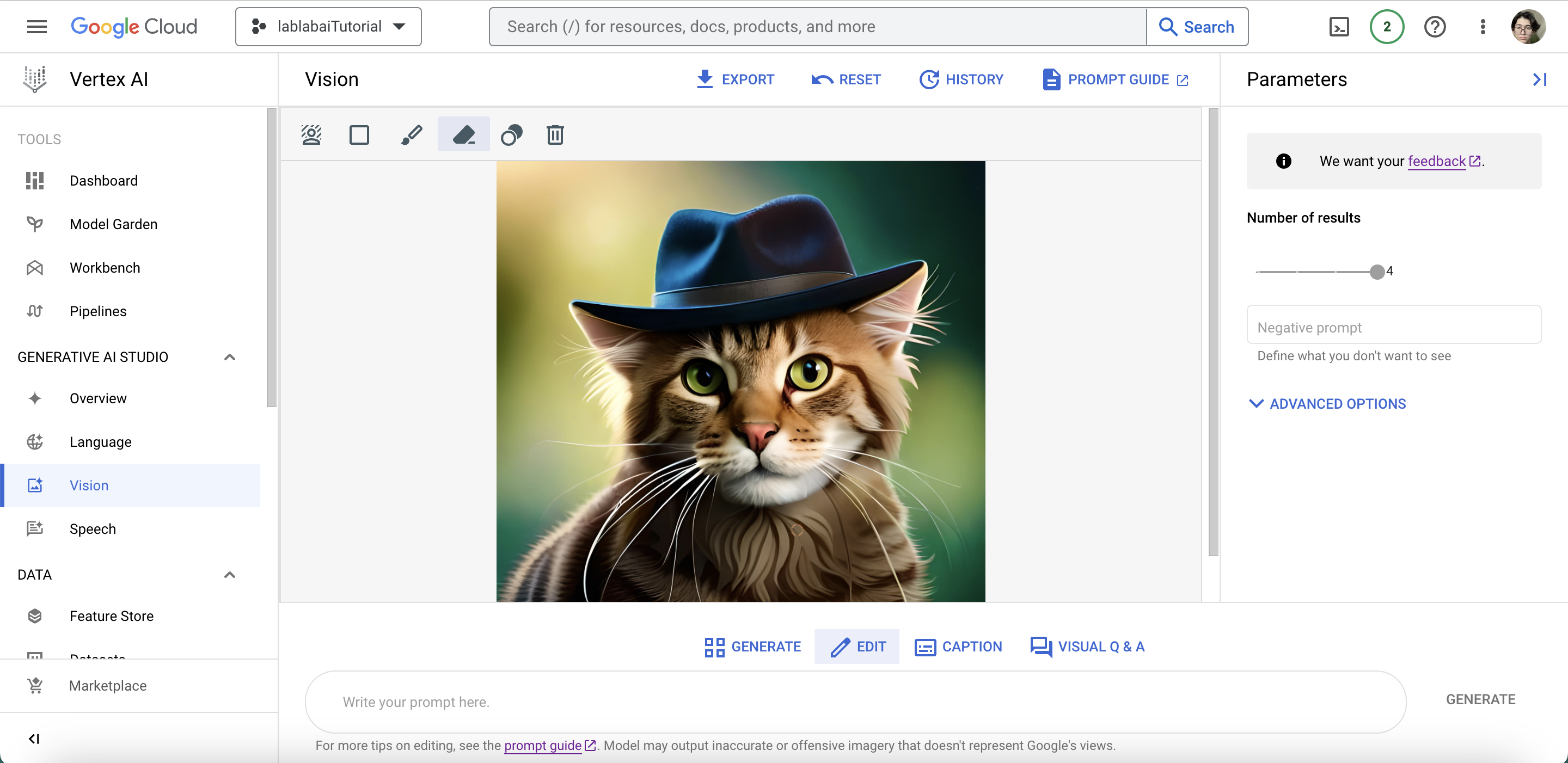Adjust the Number of results slider

click(1377, 272)
